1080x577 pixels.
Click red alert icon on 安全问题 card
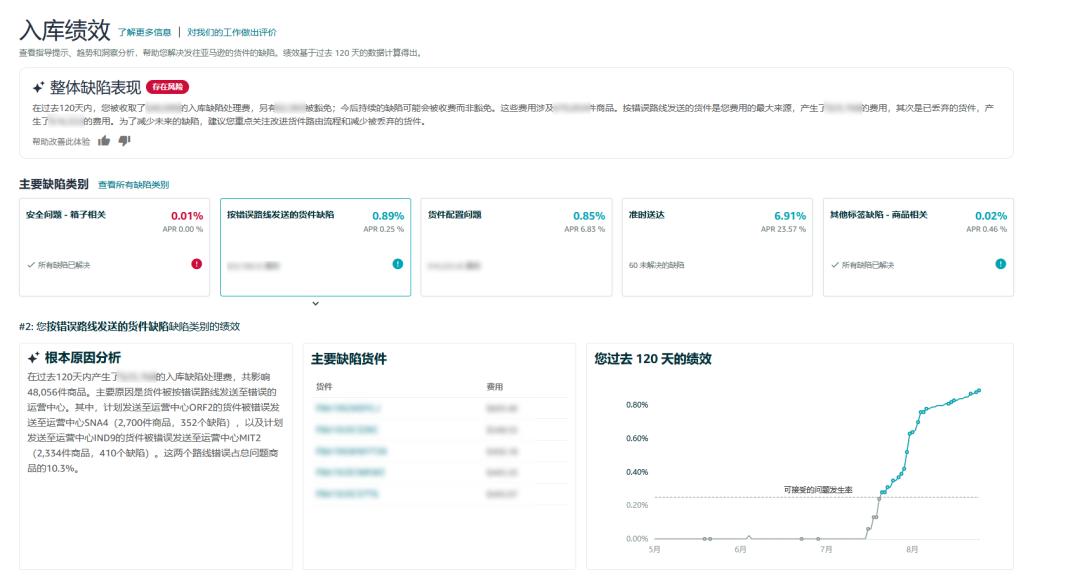pyautogui.click(x=196, y=264)
